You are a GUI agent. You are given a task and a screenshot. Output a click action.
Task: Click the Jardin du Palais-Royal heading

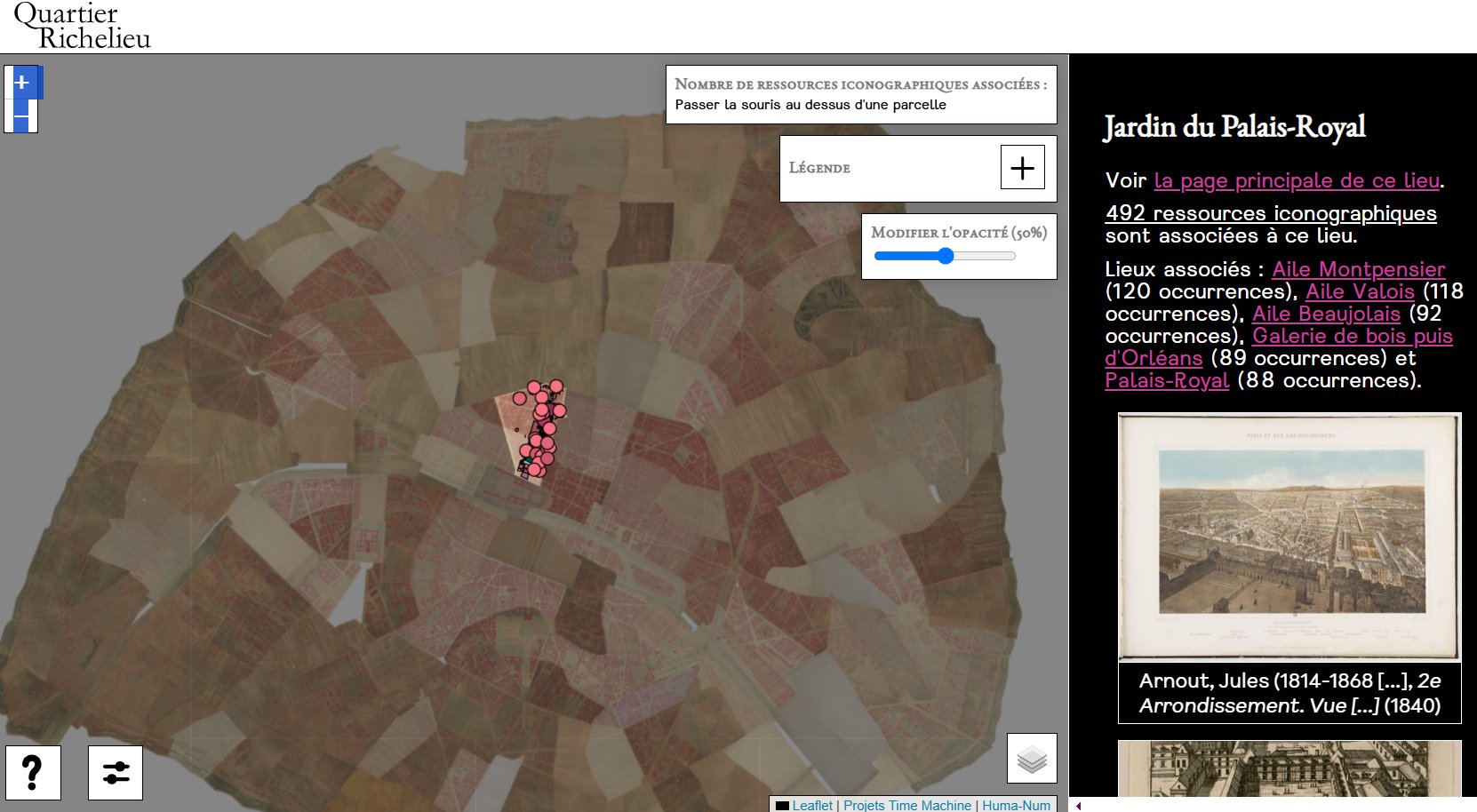coord(1234,127)
